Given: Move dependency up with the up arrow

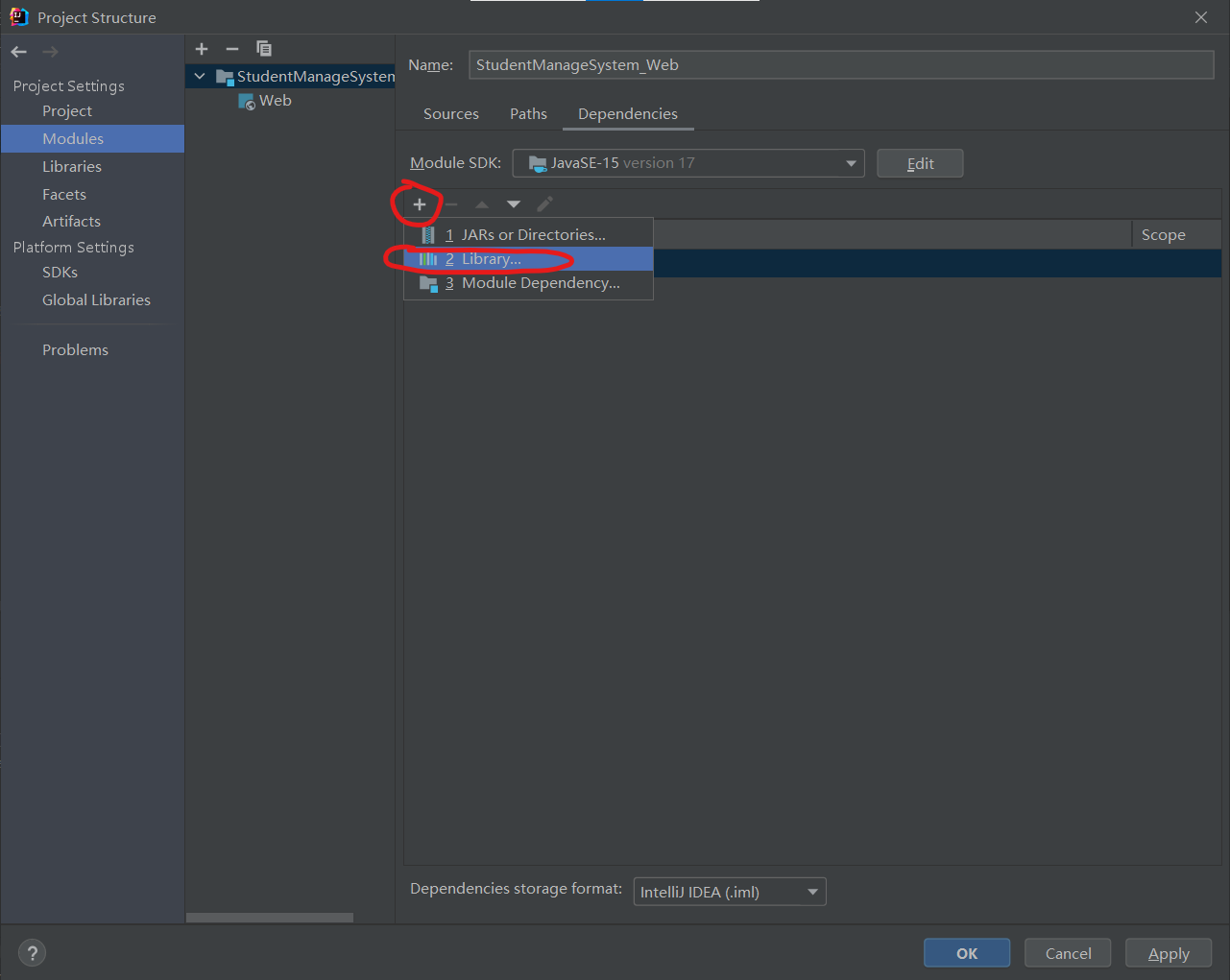Looking at the screenshot, I should coord(482,204).
